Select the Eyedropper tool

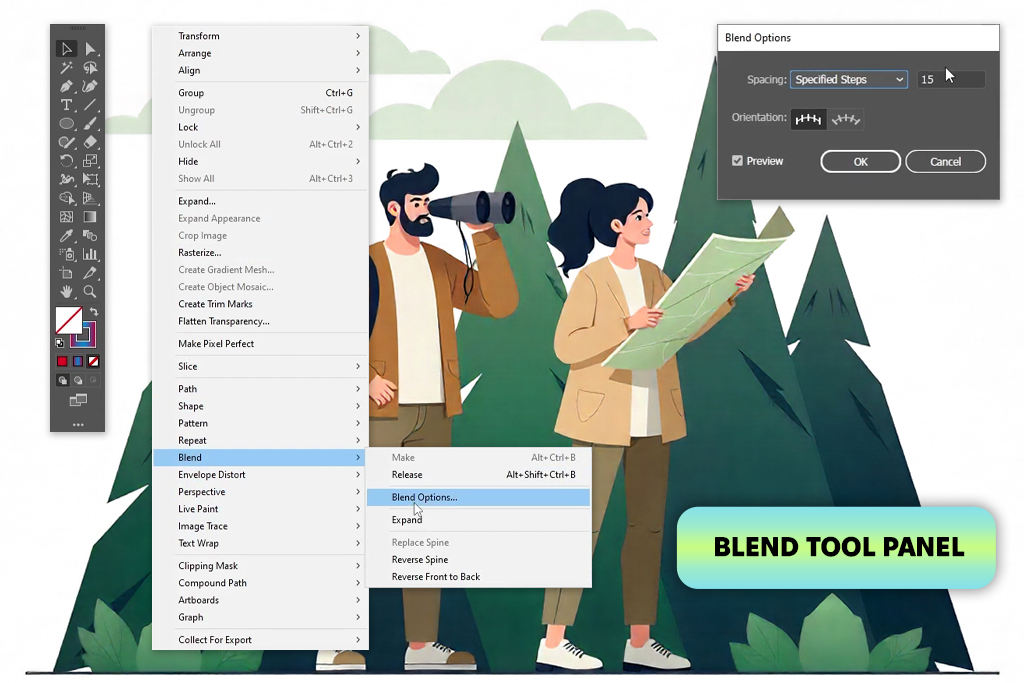click(x=66, y=235)
